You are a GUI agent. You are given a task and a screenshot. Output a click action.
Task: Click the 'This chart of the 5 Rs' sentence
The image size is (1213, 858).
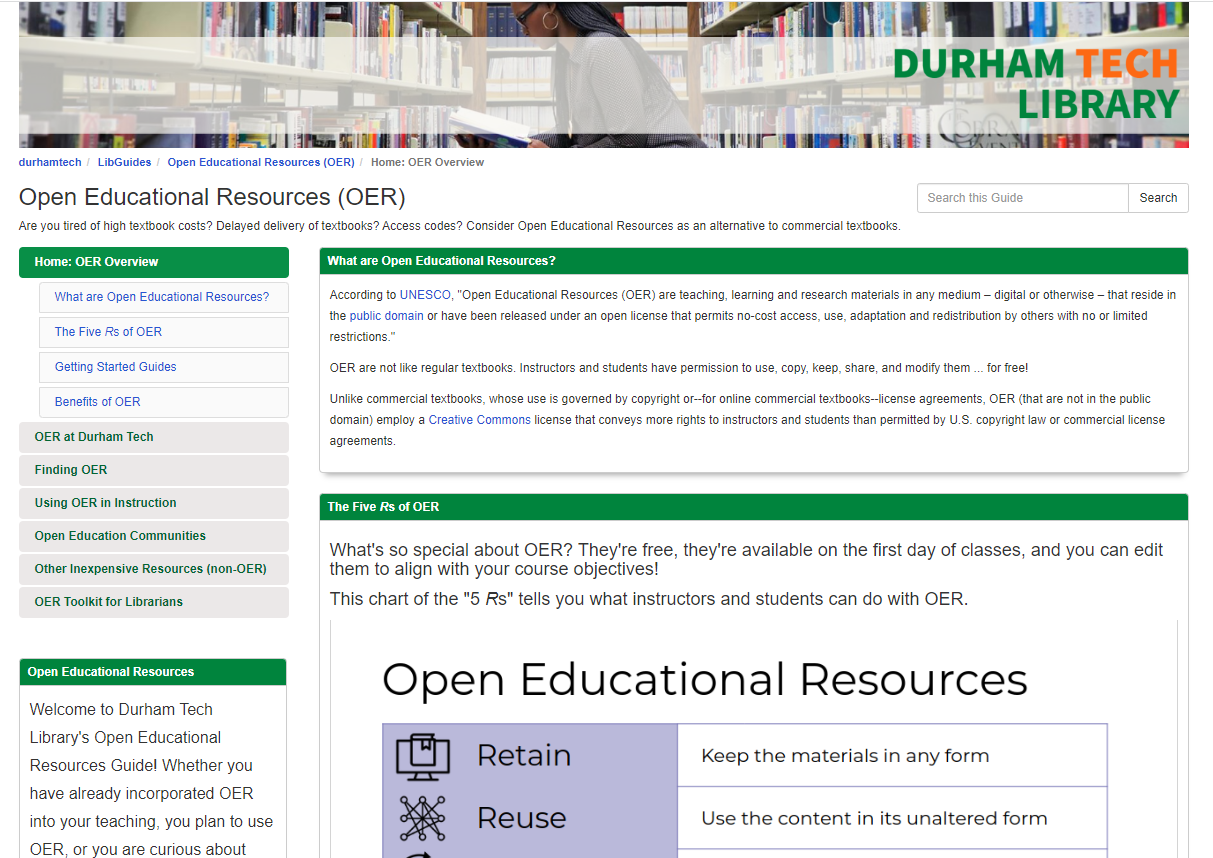(649, 600)
